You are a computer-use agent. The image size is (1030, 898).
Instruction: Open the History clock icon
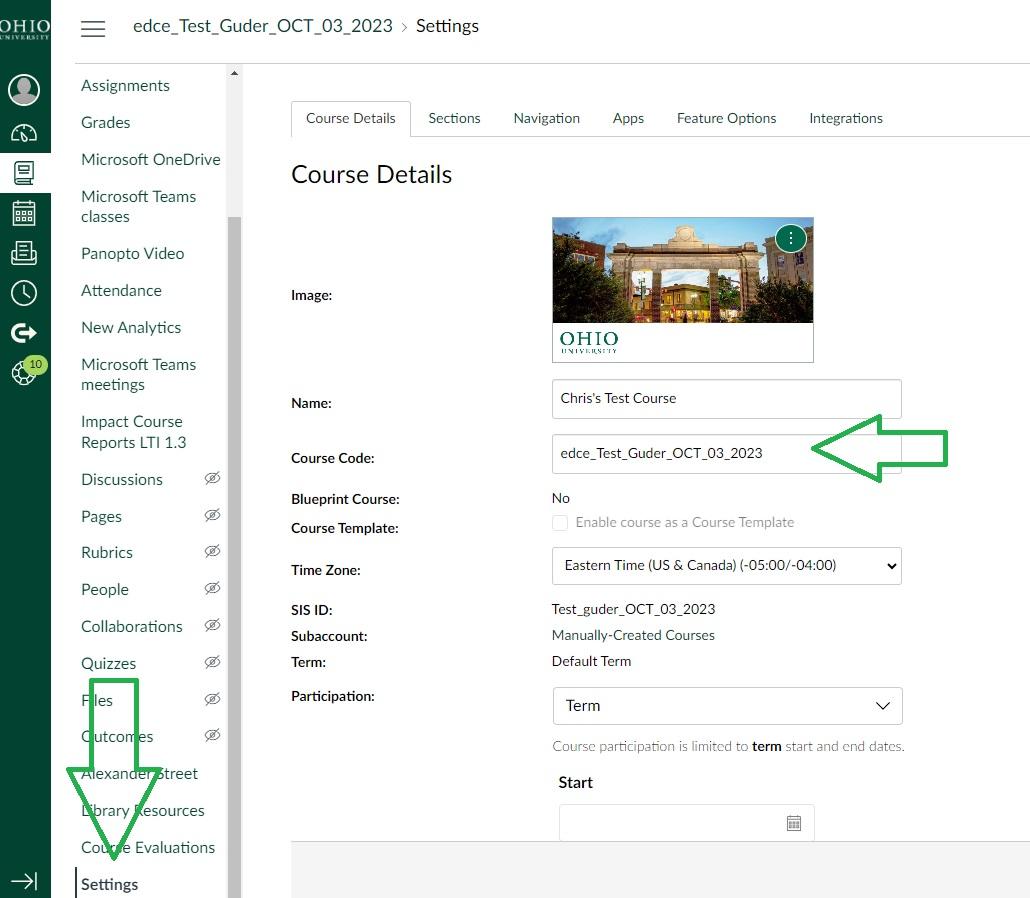(x=24, y=293)
